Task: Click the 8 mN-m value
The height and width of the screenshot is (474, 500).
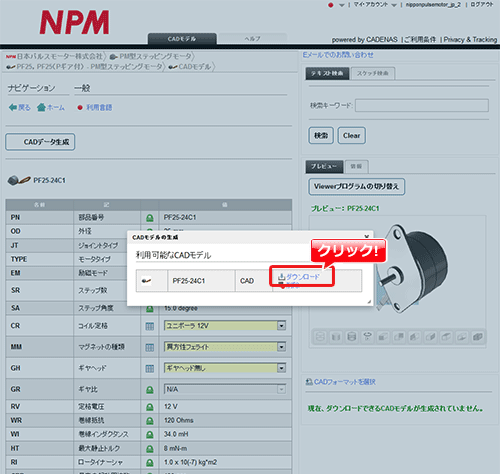Action: pyautogui.click(x=175, y=449)
